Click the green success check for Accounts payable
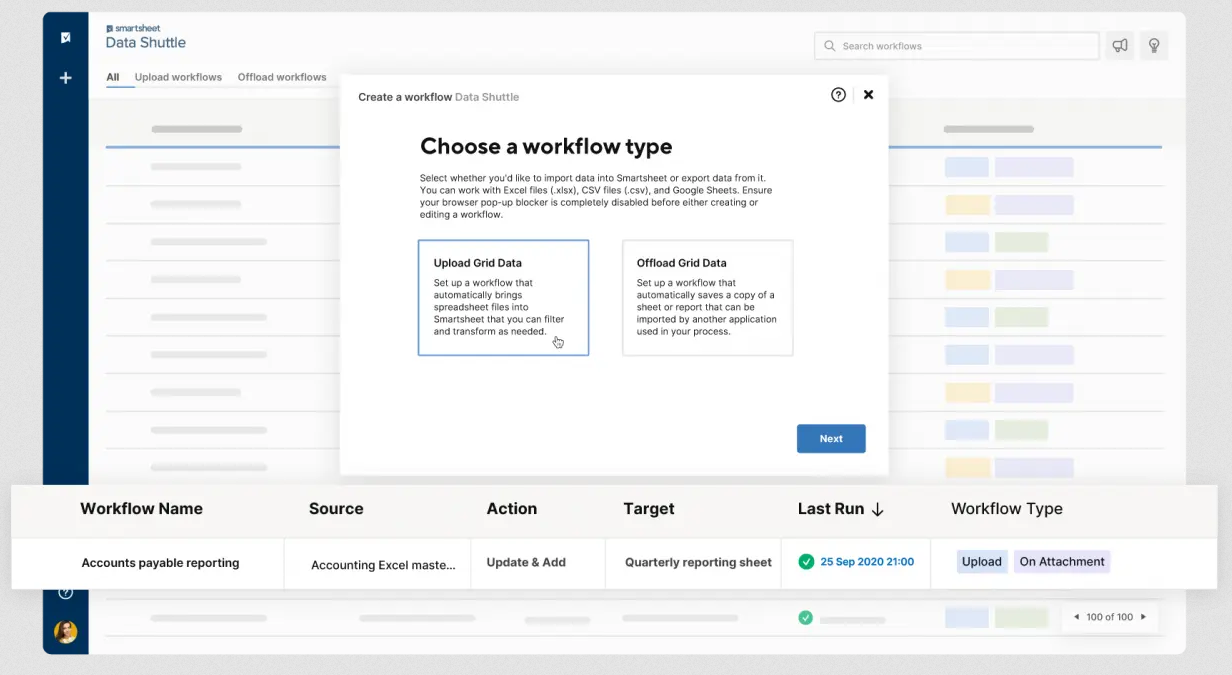Image resolution: width=1232 pixels, height=675 pixels. tap(806, 562)
